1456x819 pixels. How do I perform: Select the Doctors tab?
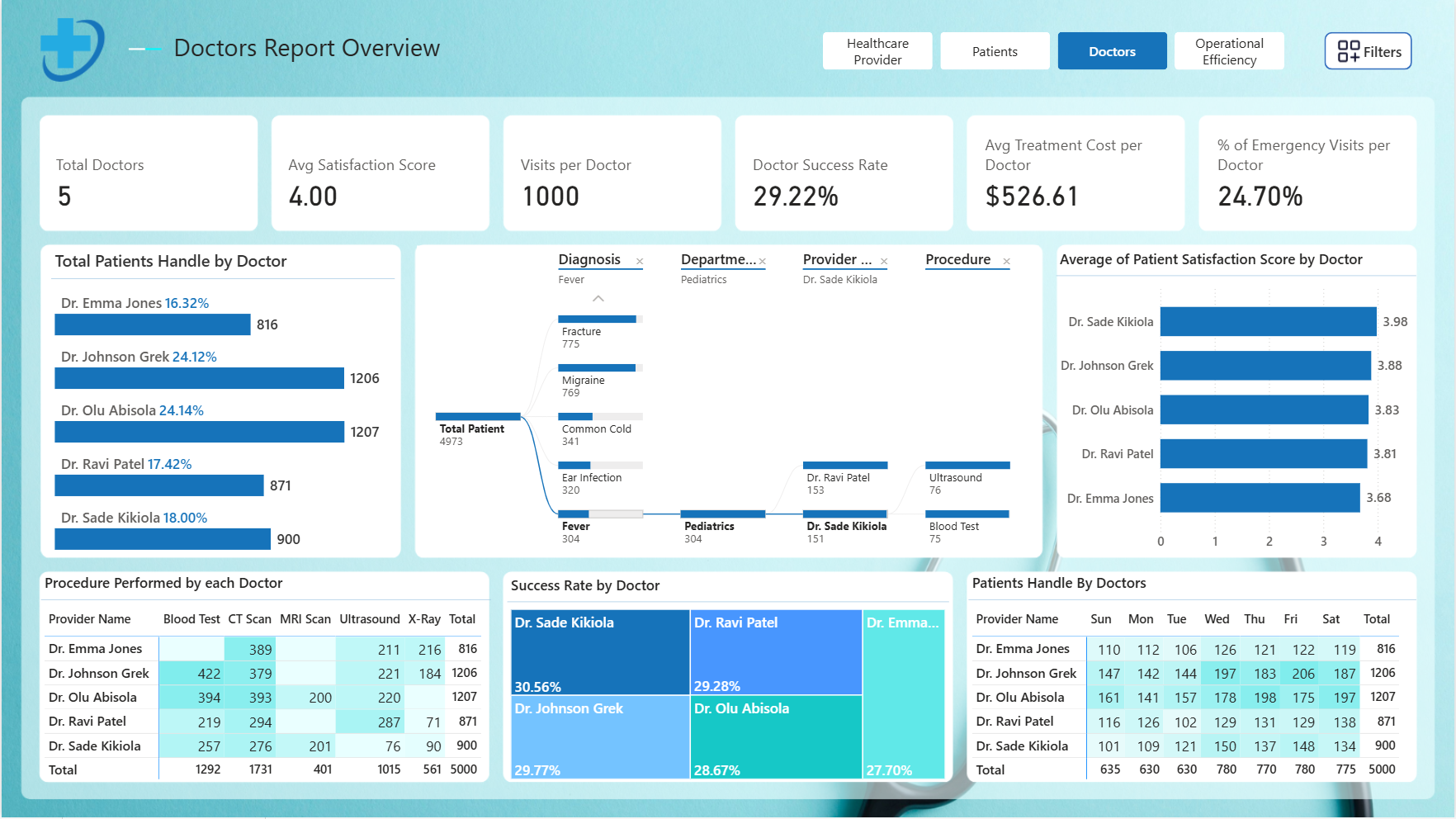point(1112,51)
